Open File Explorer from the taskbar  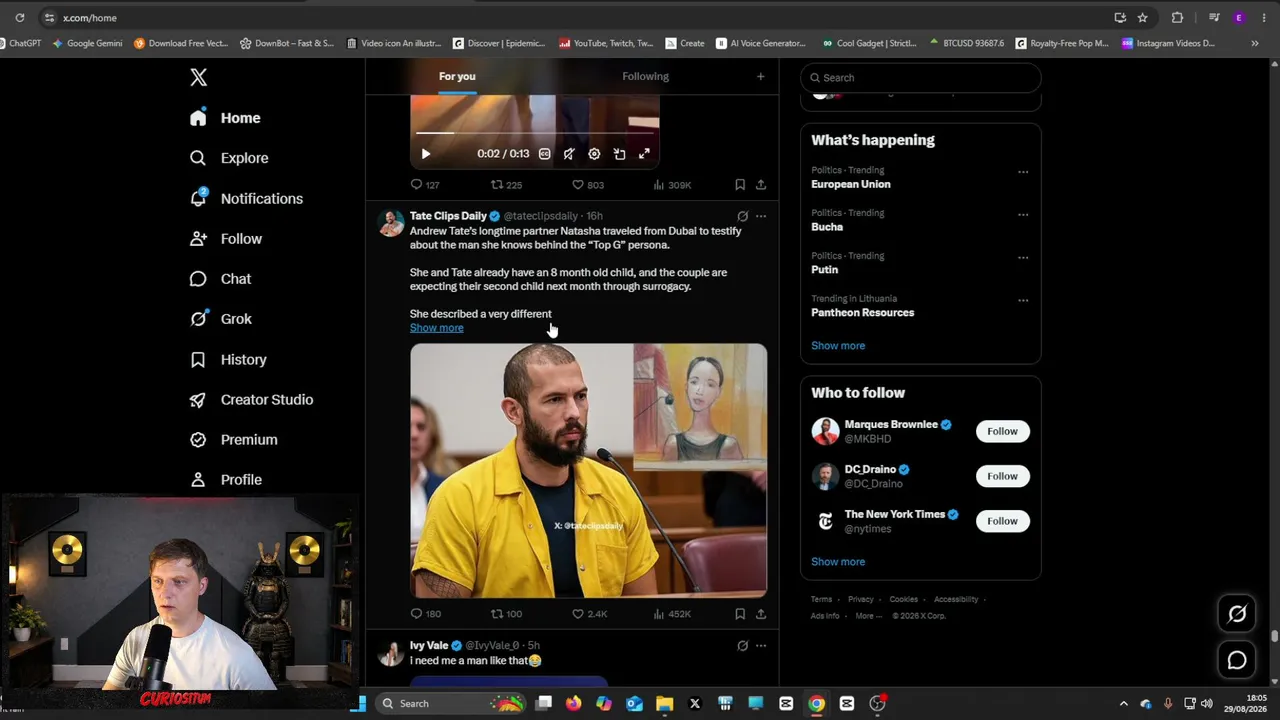(x=664, y=704)
